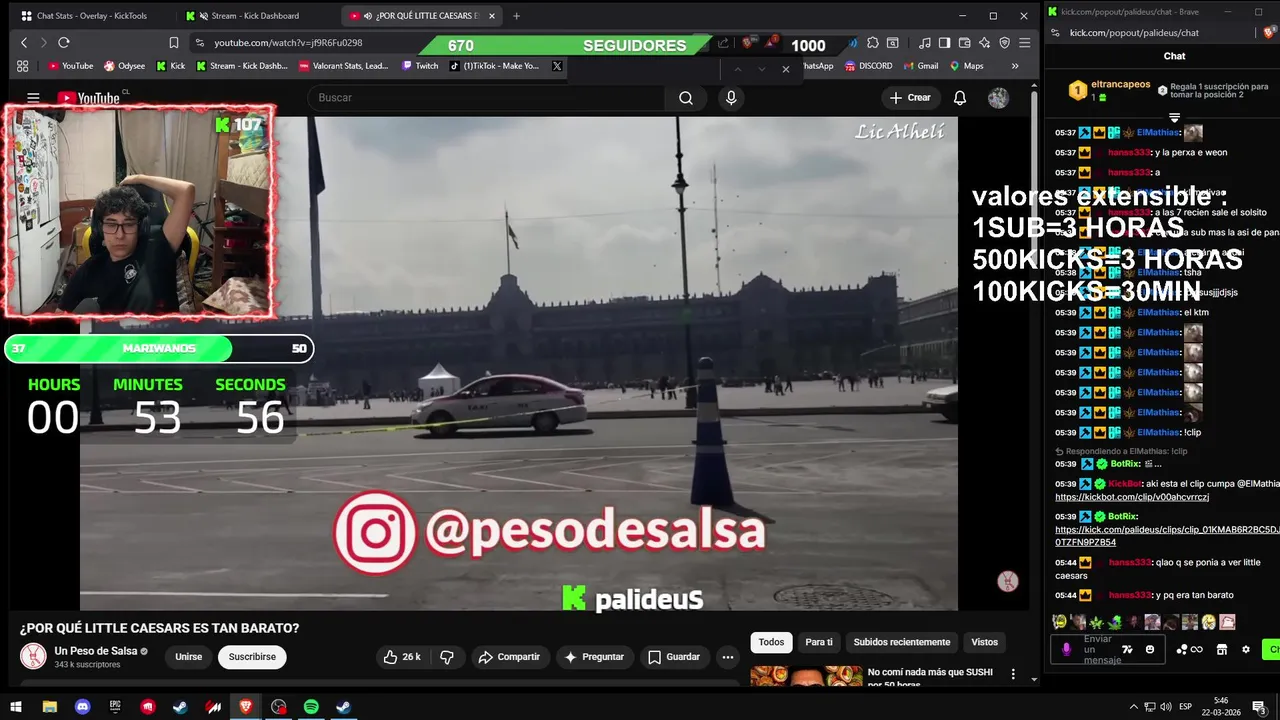Click the purple microphone in chat input
Viewport: 1280px width, 720px height.
1066,649
